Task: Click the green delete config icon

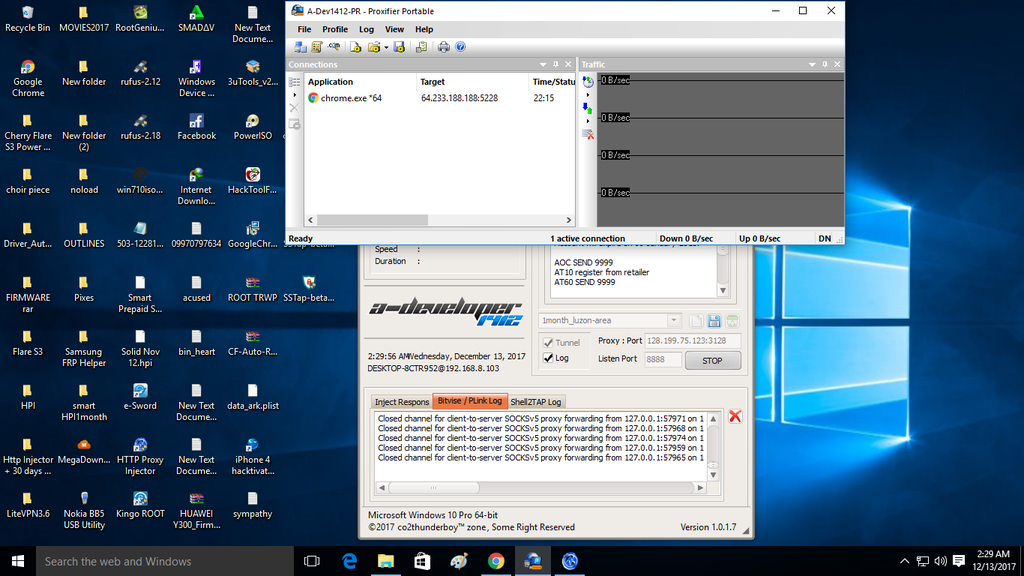Action: tap(732, 321)
